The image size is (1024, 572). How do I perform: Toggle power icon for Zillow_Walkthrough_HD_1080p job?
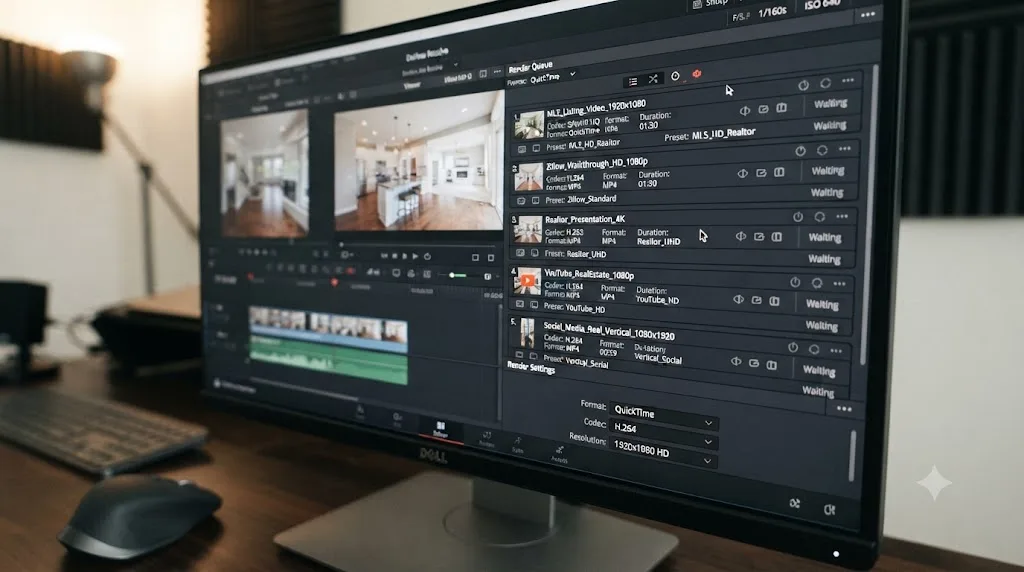pos(801,151)
